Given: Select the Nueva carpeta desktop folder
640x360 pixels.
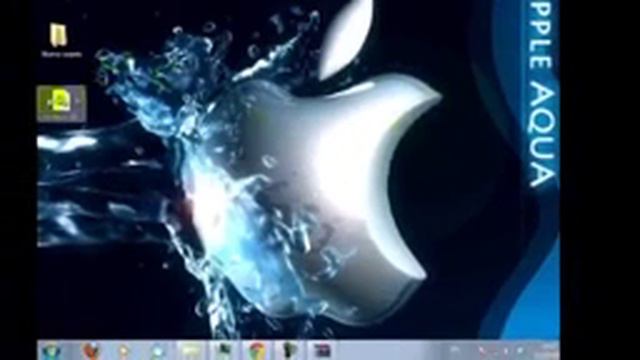Looking at the screenshot, I should click(x=60, y=40).
